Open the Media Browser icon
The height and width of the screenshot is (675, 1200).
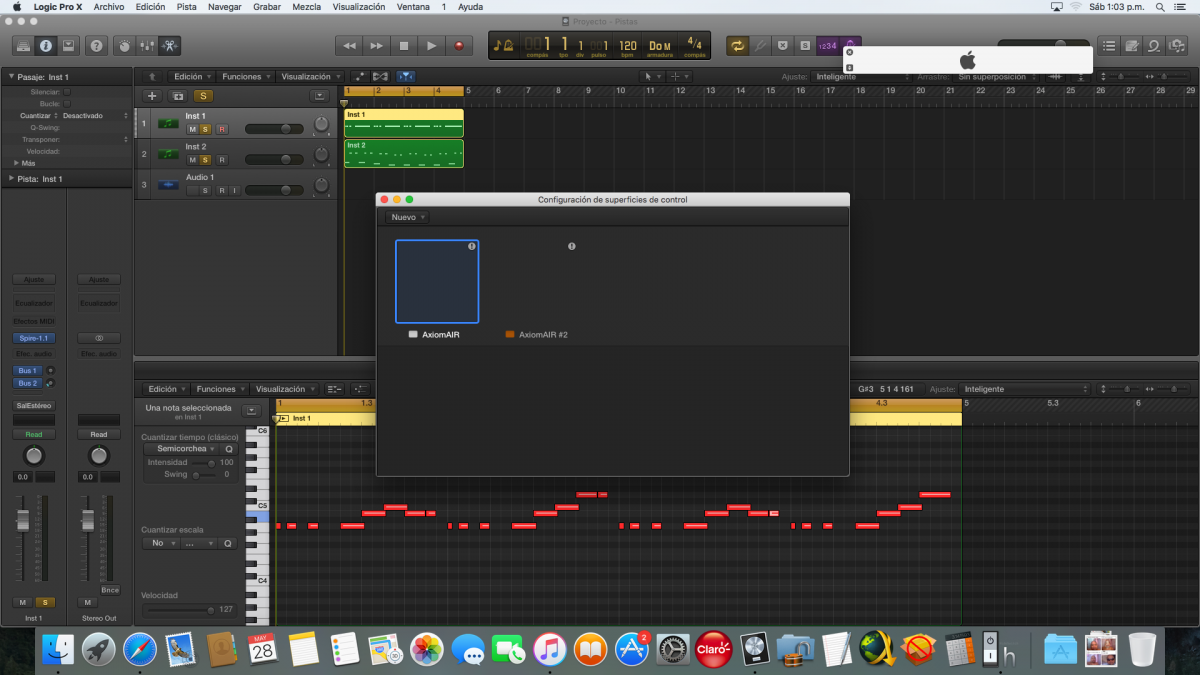1178,45
